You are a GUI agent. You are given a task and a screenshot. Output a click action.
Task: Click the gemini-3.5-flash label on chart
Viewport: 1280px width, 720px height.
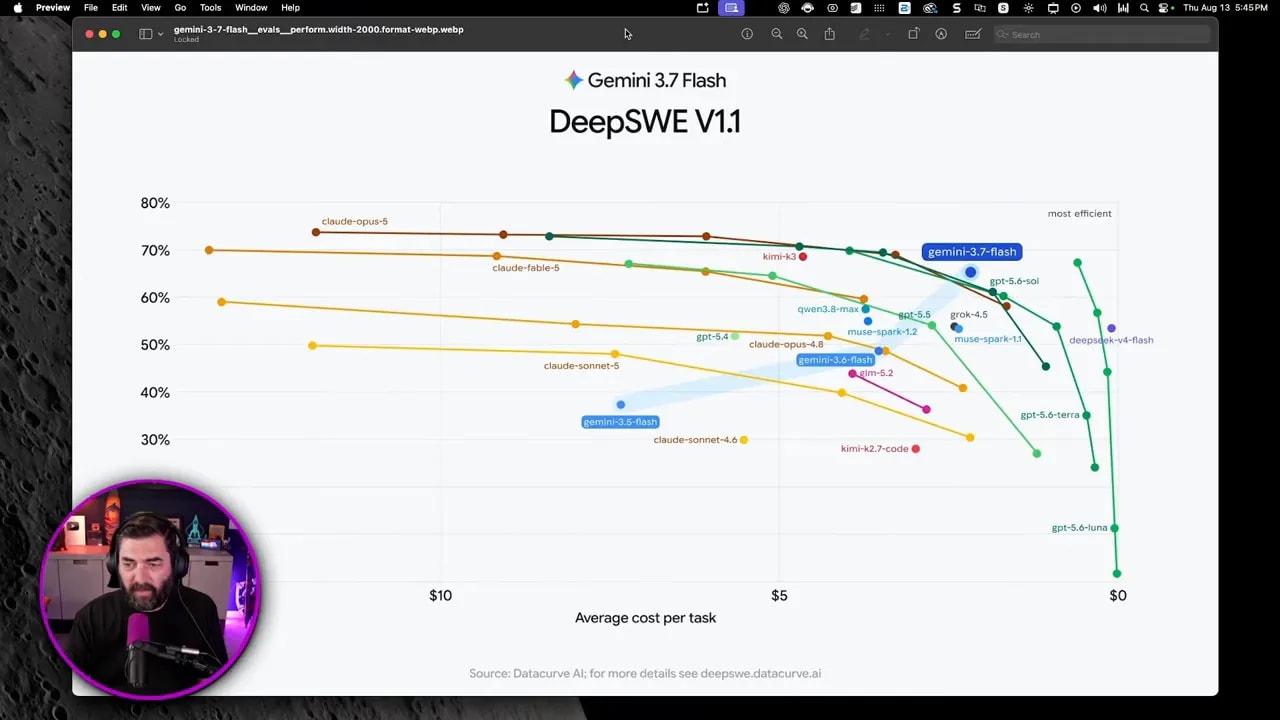620,422
